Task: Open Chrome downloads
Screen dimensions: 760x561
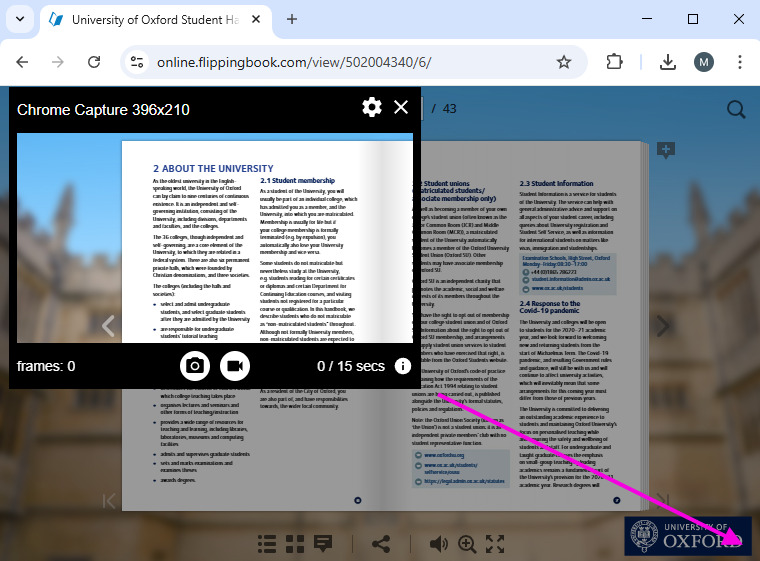Action: point(668,62)
